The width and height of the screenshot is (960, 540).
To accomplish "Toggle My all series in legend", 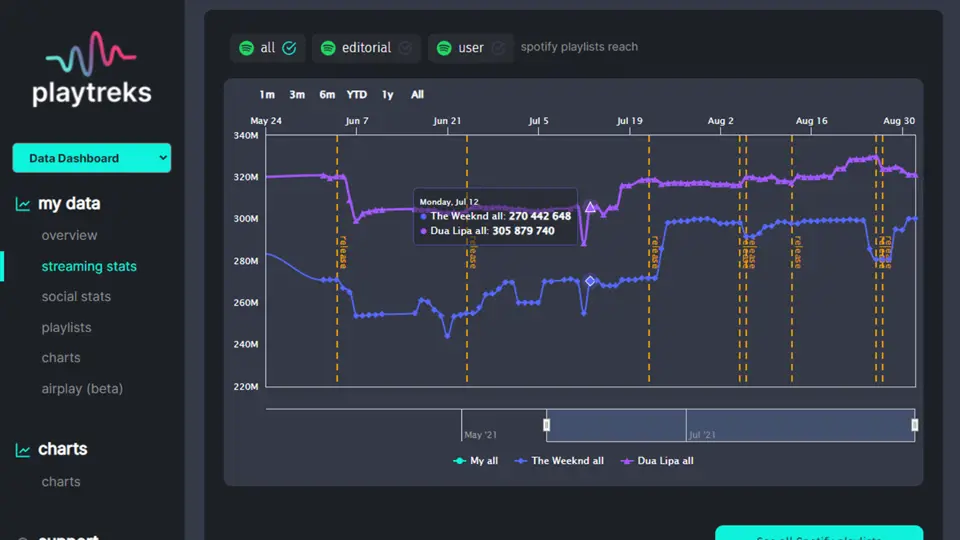I will click(x=476, y=461).
